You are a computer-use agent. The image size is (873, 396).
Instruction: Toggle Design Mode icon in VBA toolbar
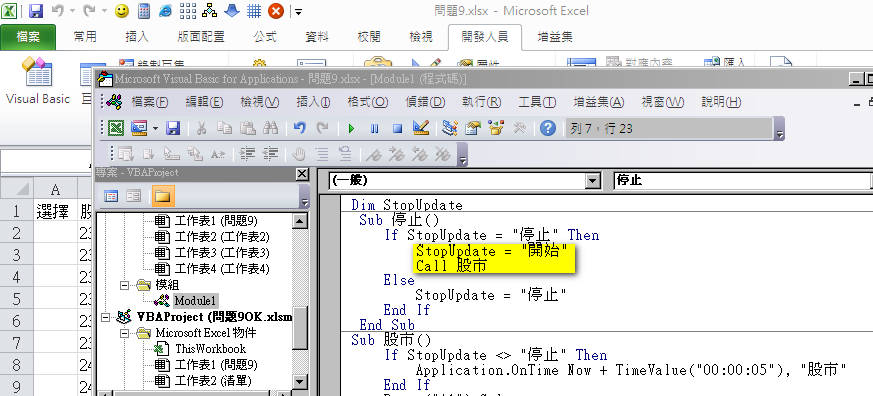tap(420, 129)
